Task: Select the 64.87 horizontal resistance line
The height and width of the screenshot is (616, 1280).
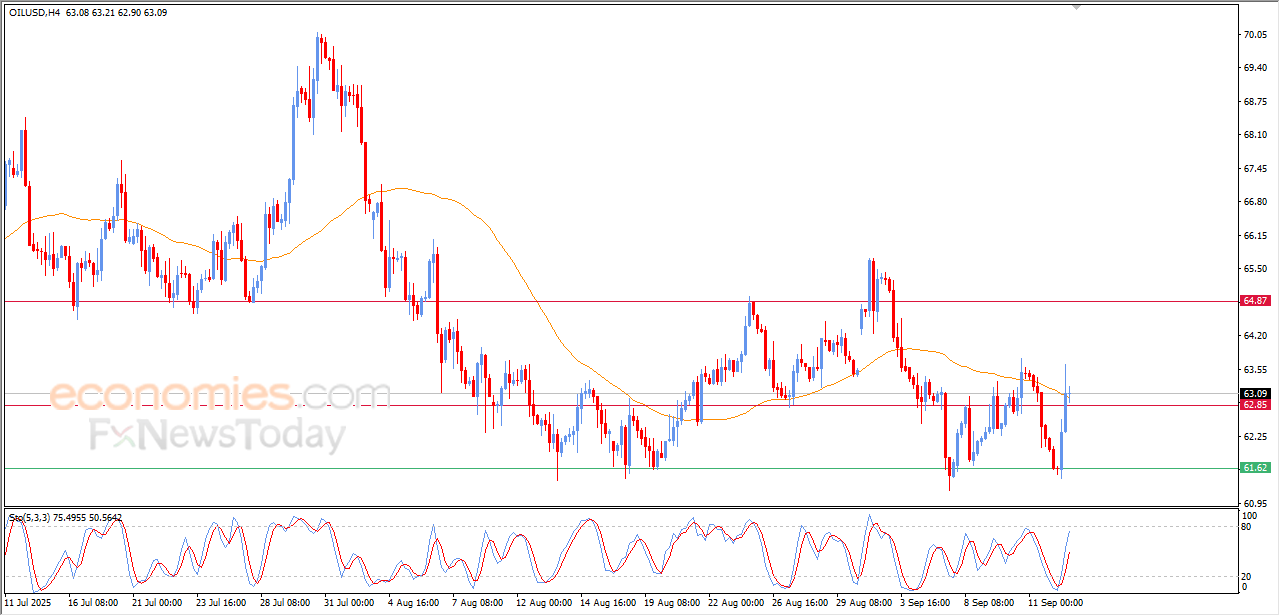Action: click(620, 300)
